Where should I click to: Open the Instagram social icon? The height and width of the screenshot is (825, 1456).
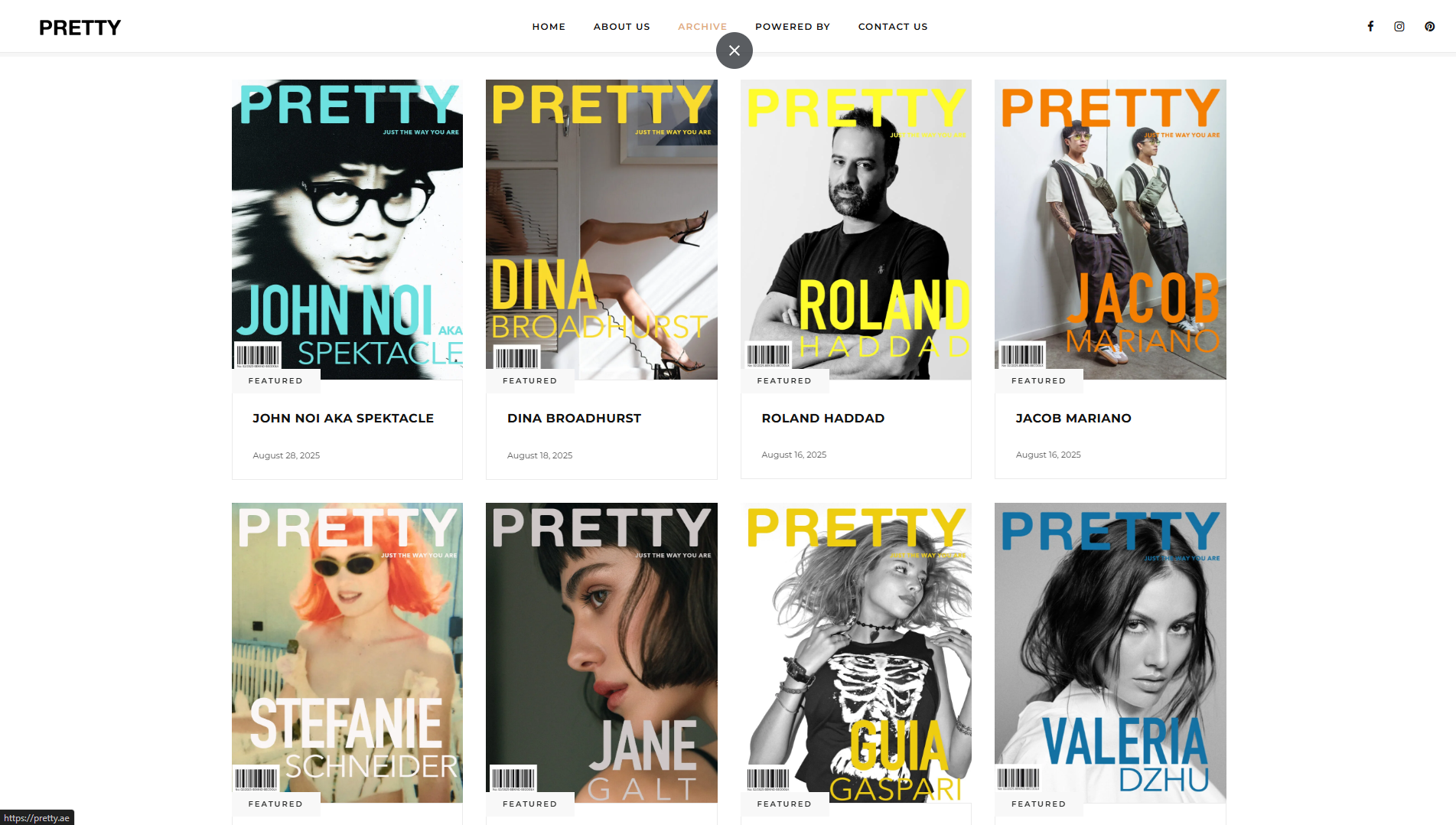(1399, 26)
